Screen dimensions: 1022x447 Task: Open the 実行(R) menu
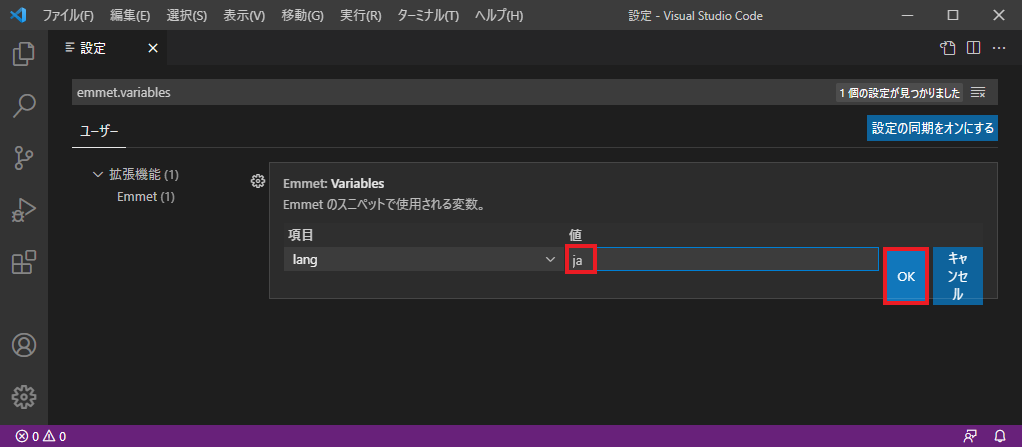(360, 15)
